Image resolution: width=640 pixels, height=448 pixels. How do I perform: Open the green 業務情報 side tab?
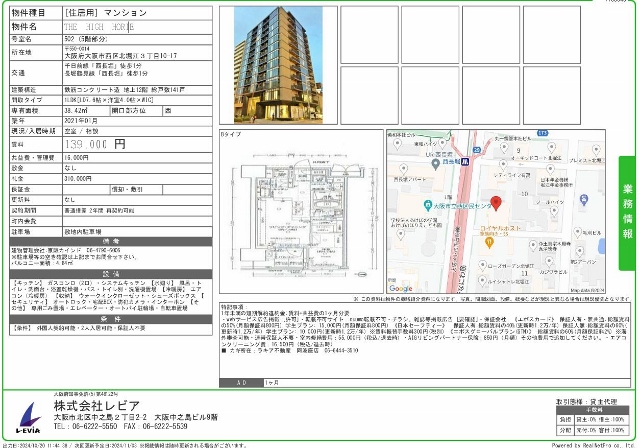[627, 213]
